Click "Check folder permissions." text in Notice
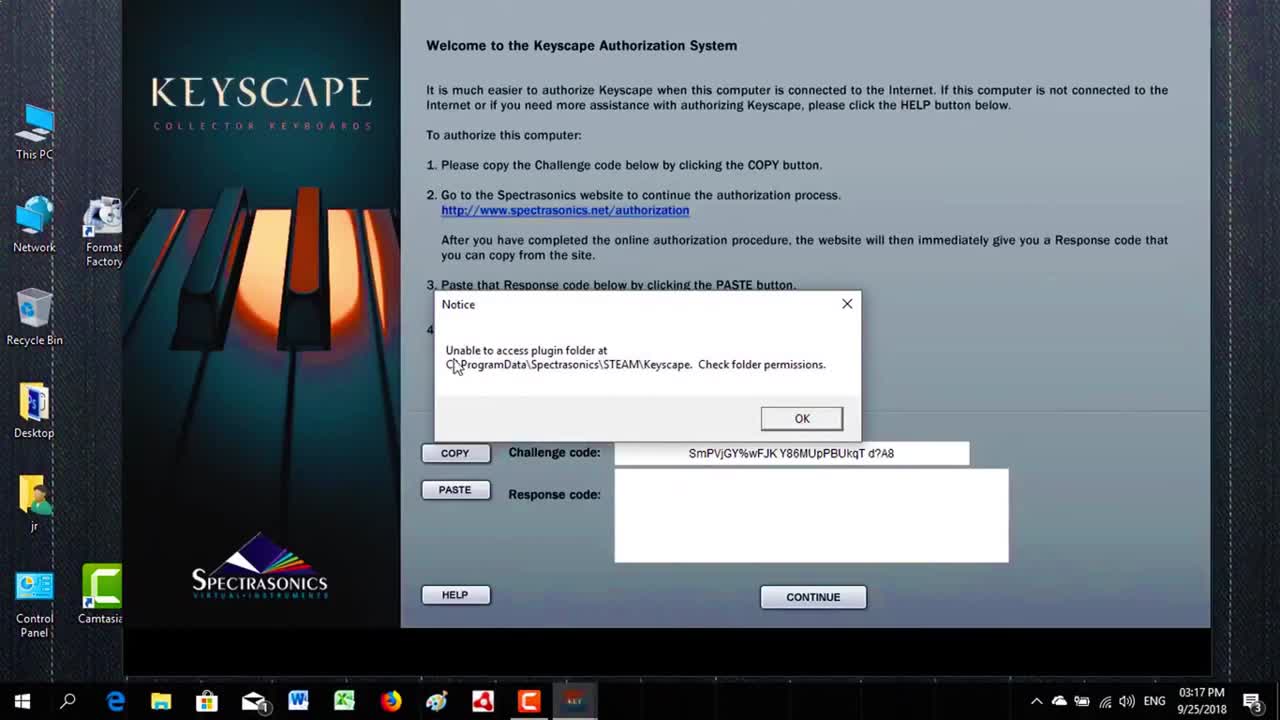The image size is (1280, 720). point(762,364)
